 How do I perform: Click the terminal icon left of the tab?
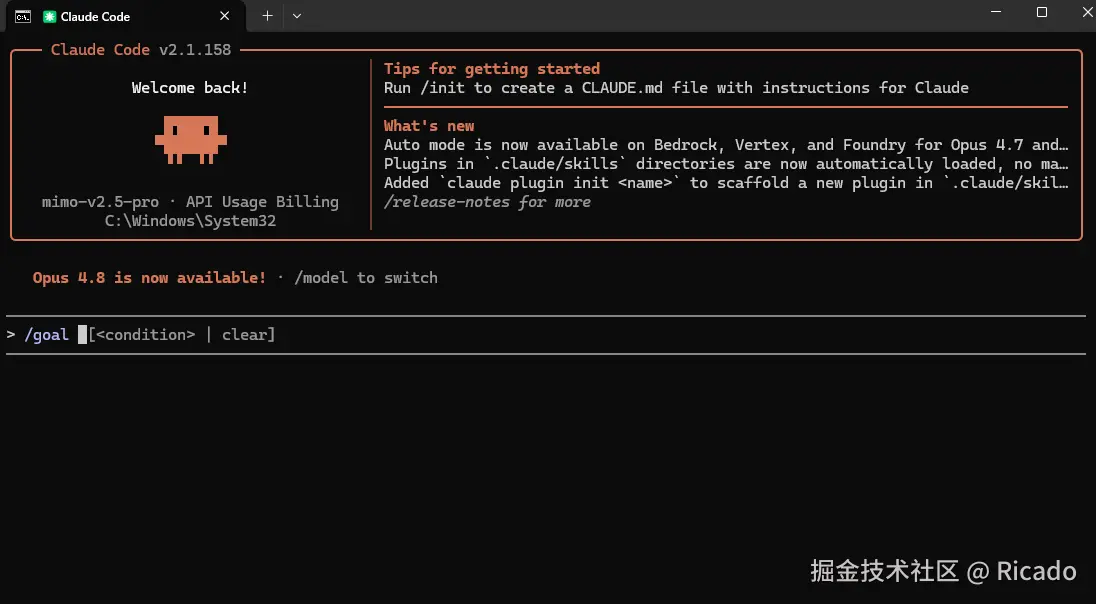pyautogui.click(x=22, y=16)
